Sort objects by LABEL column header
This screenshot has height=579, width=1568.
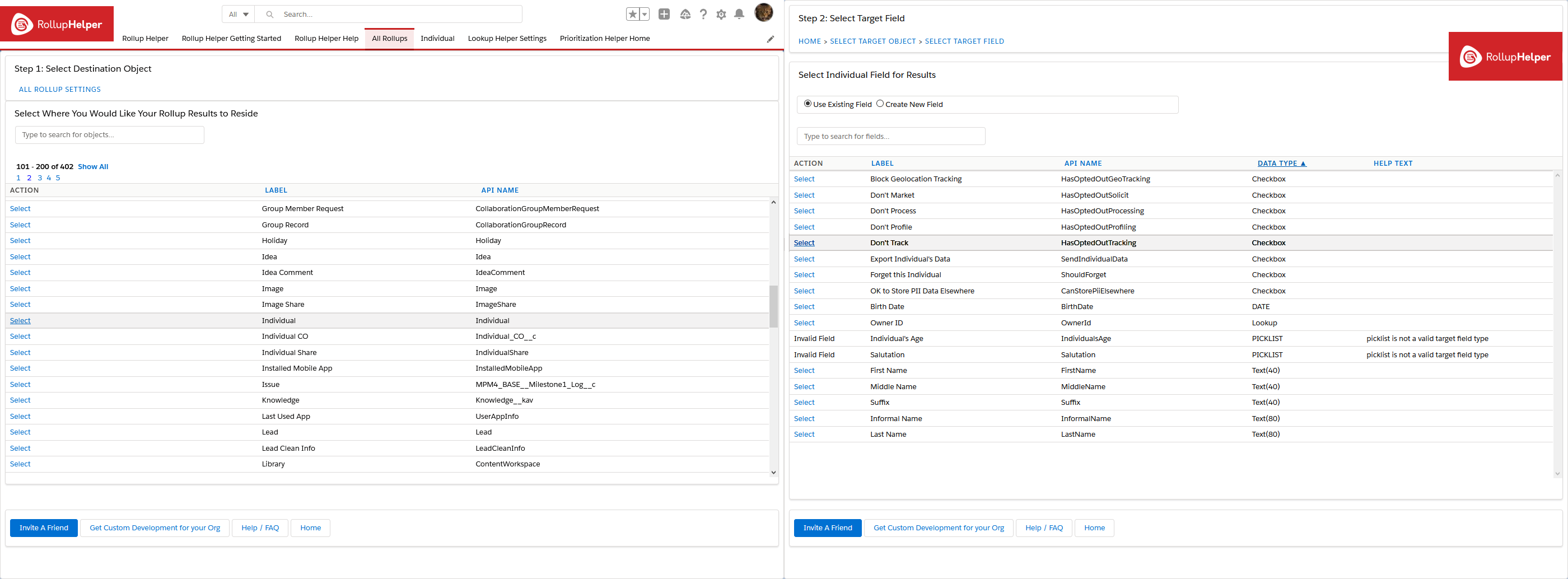(x=276, y=190)
